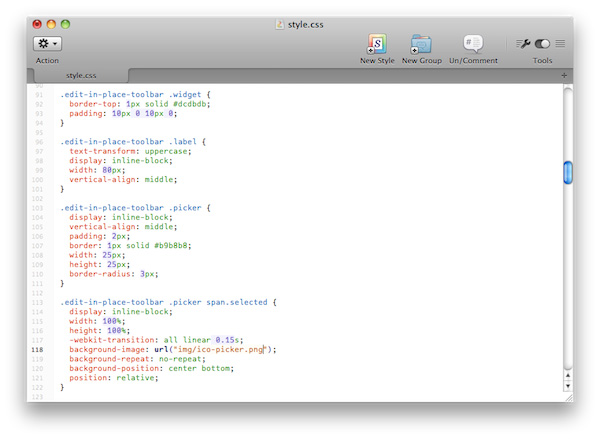Open the Action gear dropdown menu
Screen dimensions: 600x439
coord(47,44)
